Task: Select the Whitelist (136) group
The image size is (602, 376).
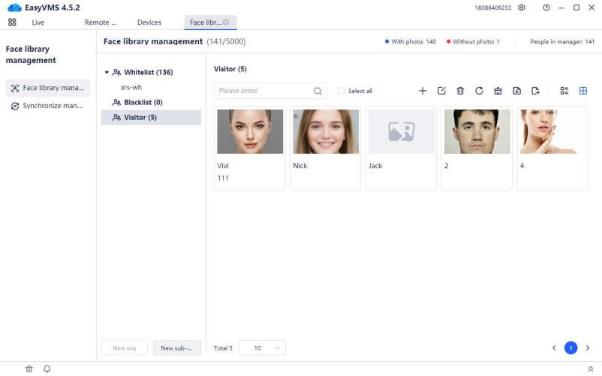Action: pyautogui.click(x=148, y=72)
